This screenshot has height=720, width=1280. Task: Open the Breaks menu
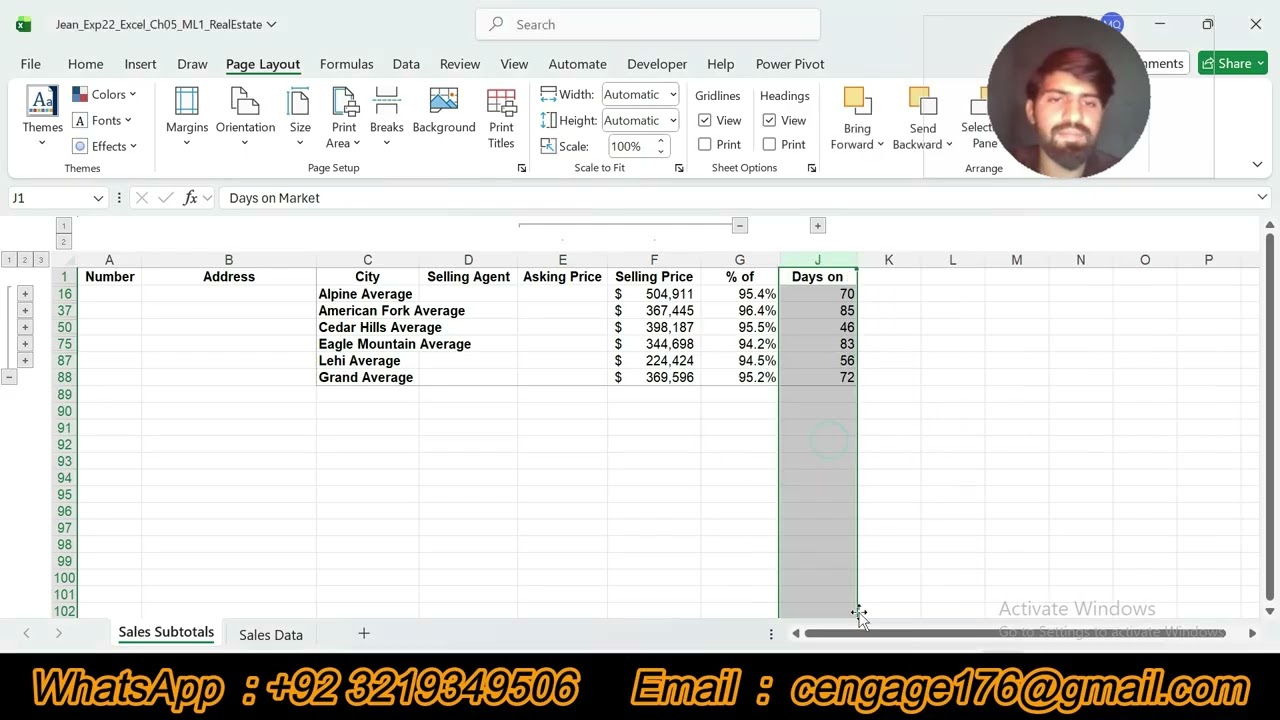(387, 118)
